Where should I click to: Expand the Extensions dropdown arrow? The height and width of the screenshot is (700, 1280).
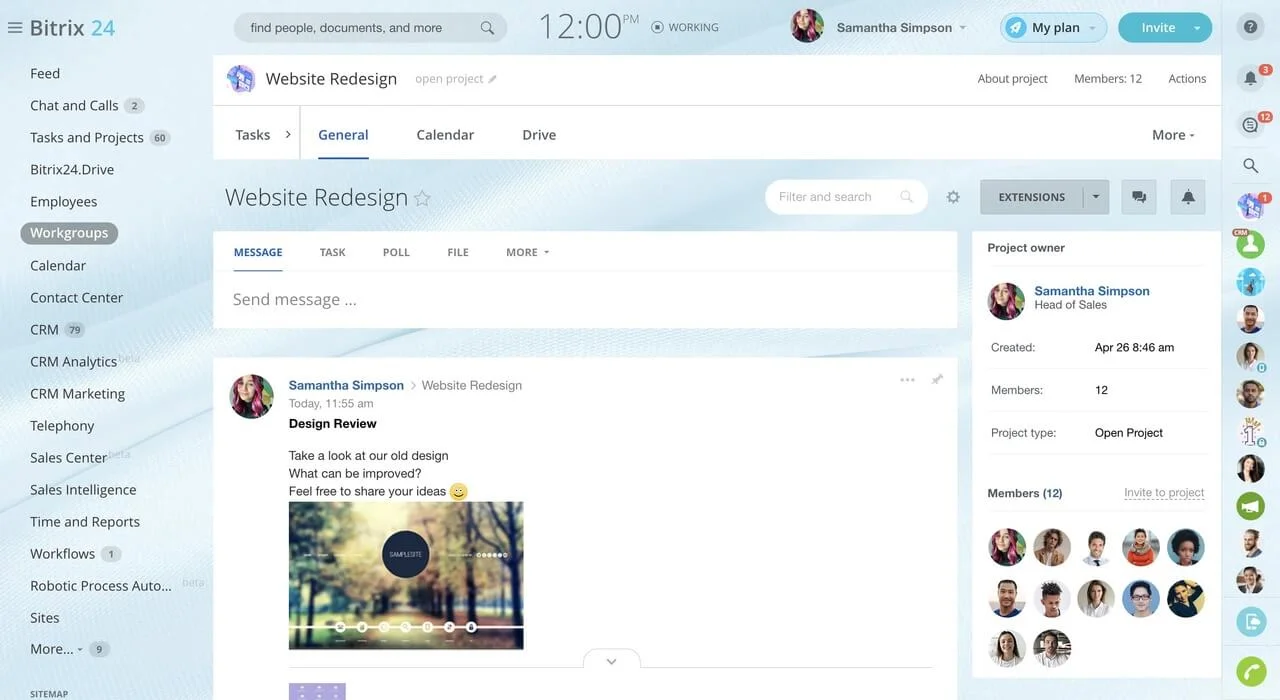click(x=1095, y=197)
